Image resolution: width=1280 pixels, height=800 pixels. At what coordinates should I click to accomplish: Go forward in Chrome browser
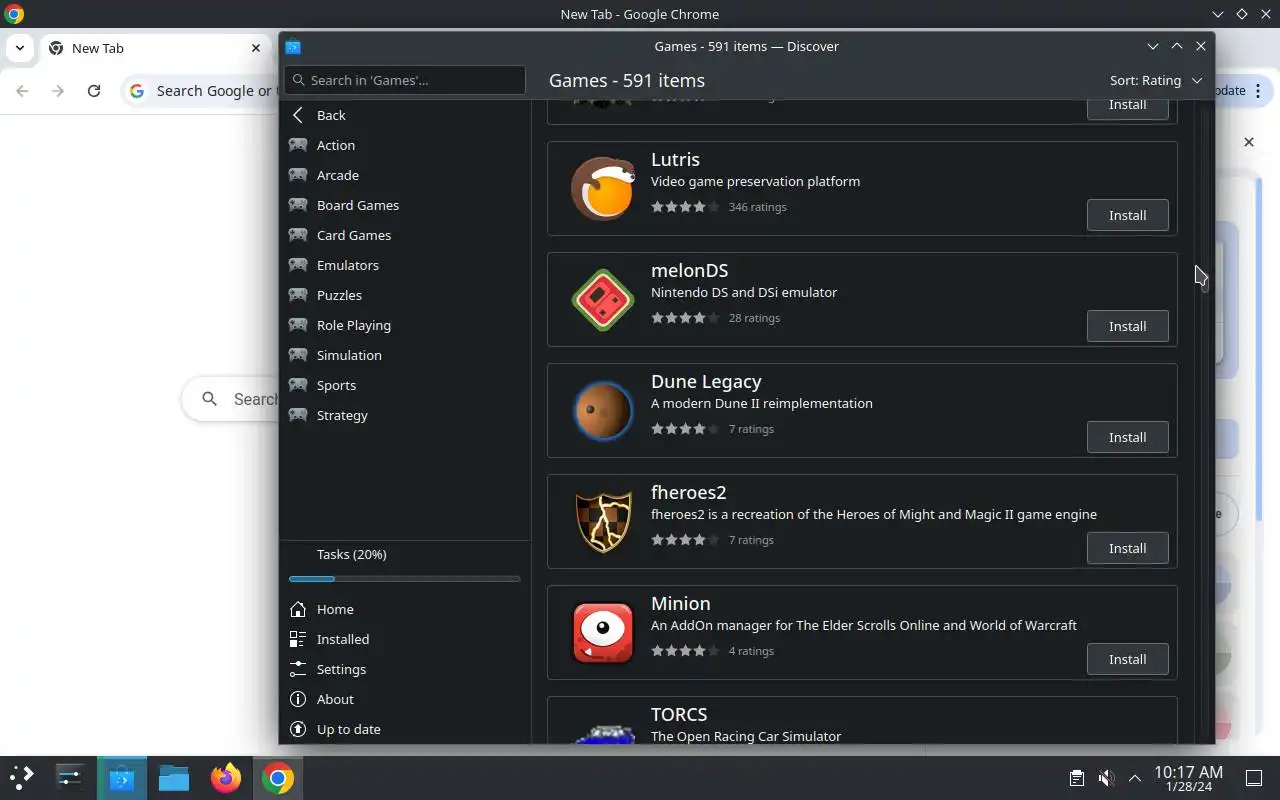(x=58, y=90)
